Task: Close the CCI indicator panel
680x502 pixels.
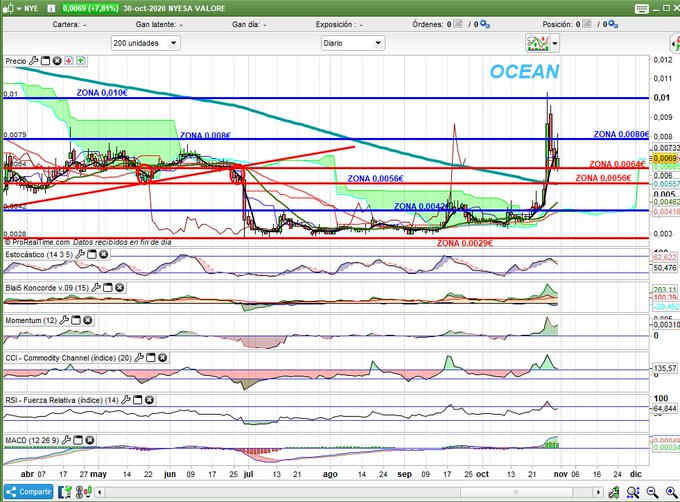Action: pyautogui.click(x=162, y=358)
